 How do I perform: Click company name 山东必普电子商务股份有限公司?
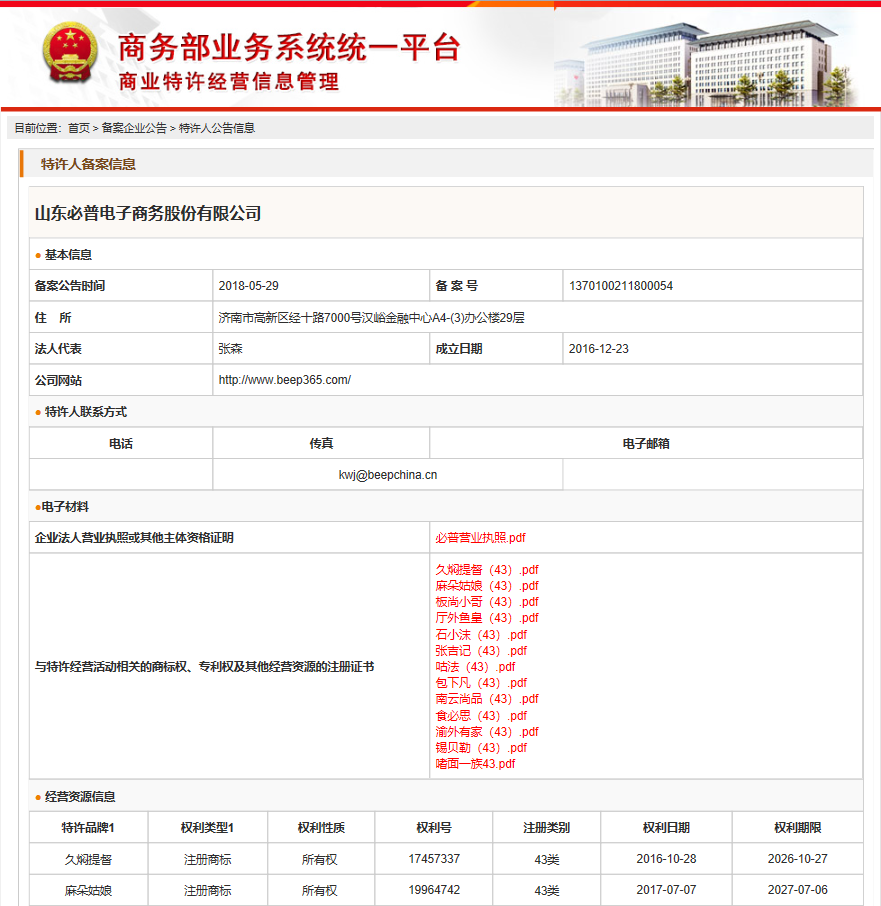pyautogui.click(x=148, y=214)
